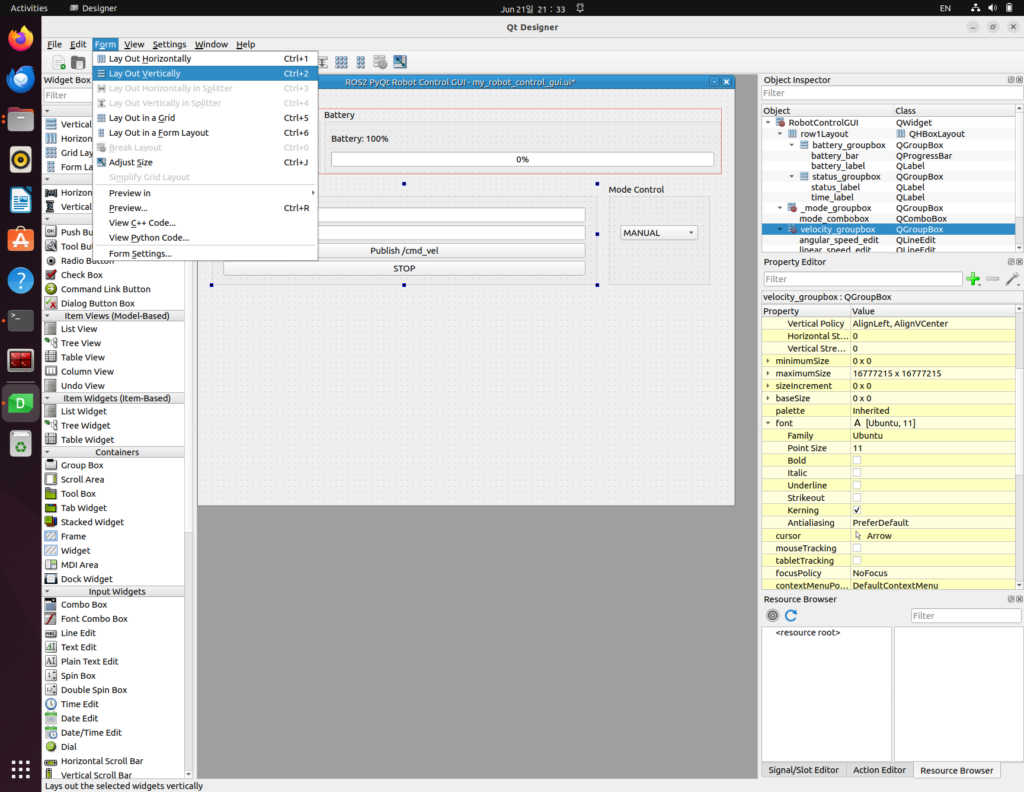Expand the maximumSize property

point(768,373)
